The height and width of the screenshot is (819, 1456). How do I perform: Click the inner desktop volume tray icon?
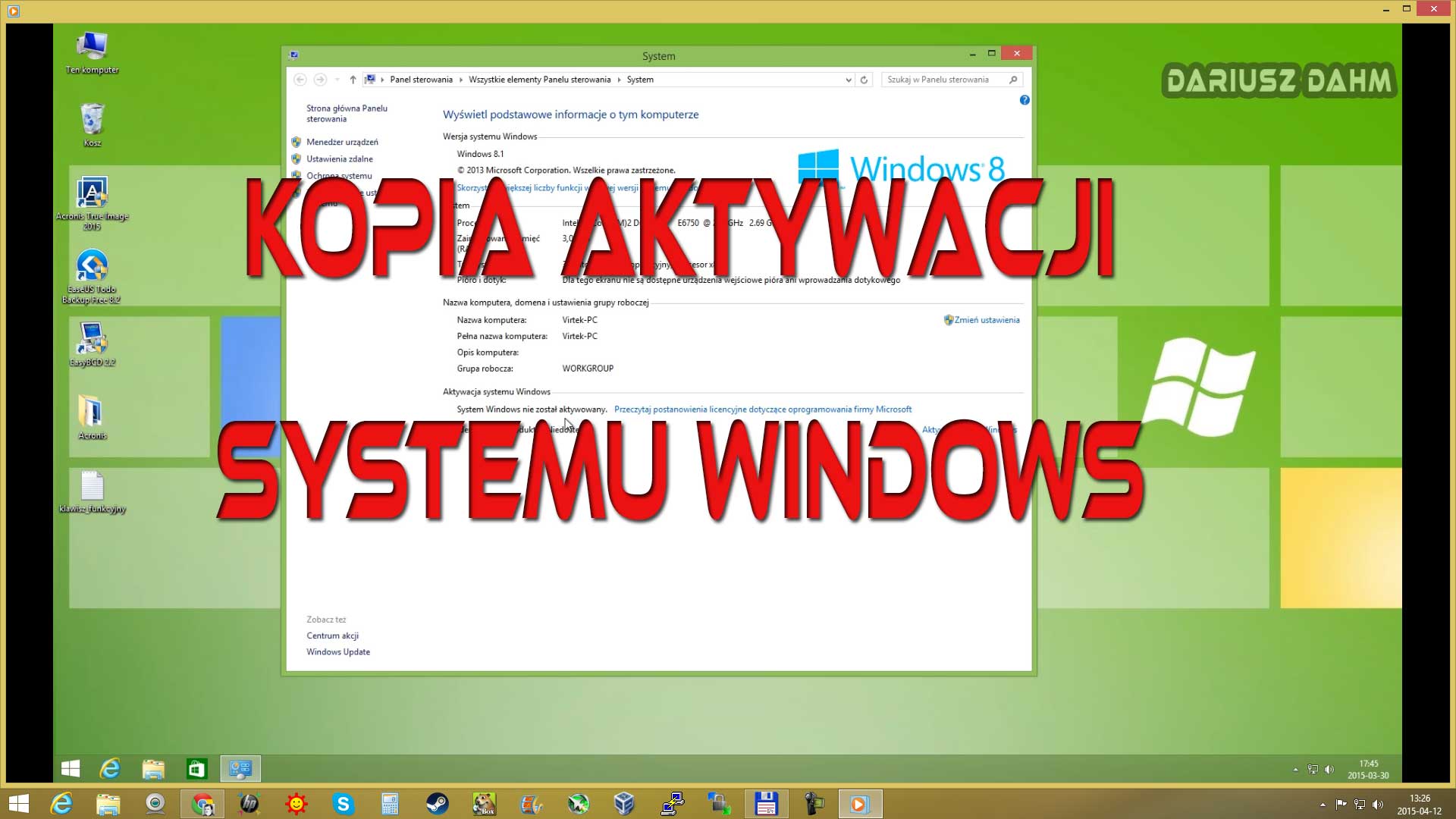tap(1329, 770)
